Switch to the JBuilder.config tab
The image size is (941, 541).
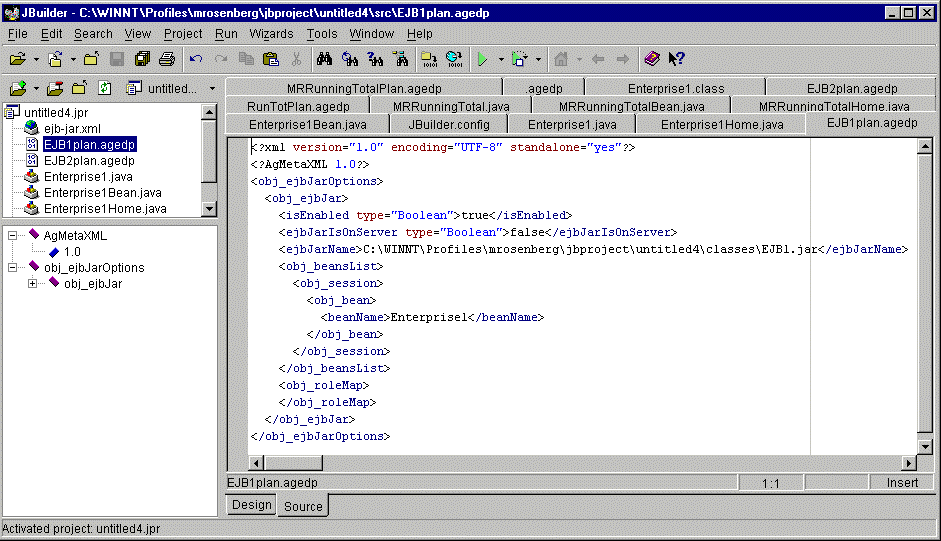coord(449,124)
